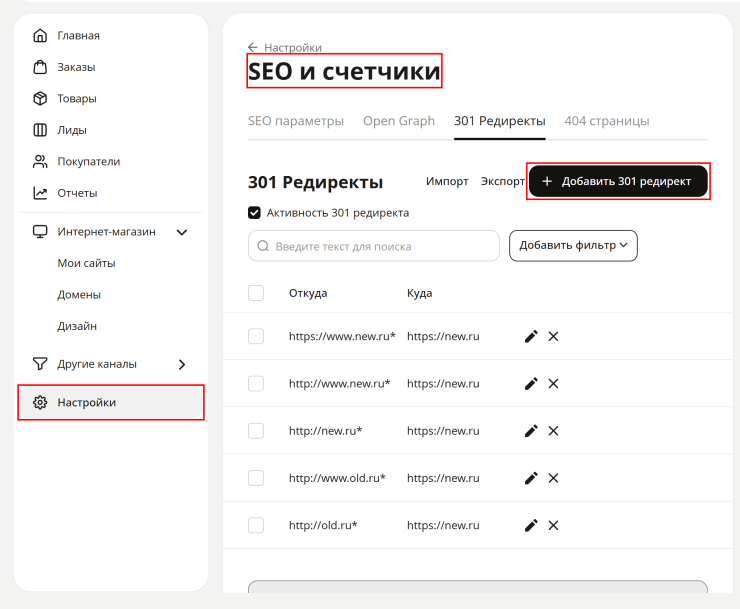Open Отчеты in the sidebar menu

(x=77, y=193)
